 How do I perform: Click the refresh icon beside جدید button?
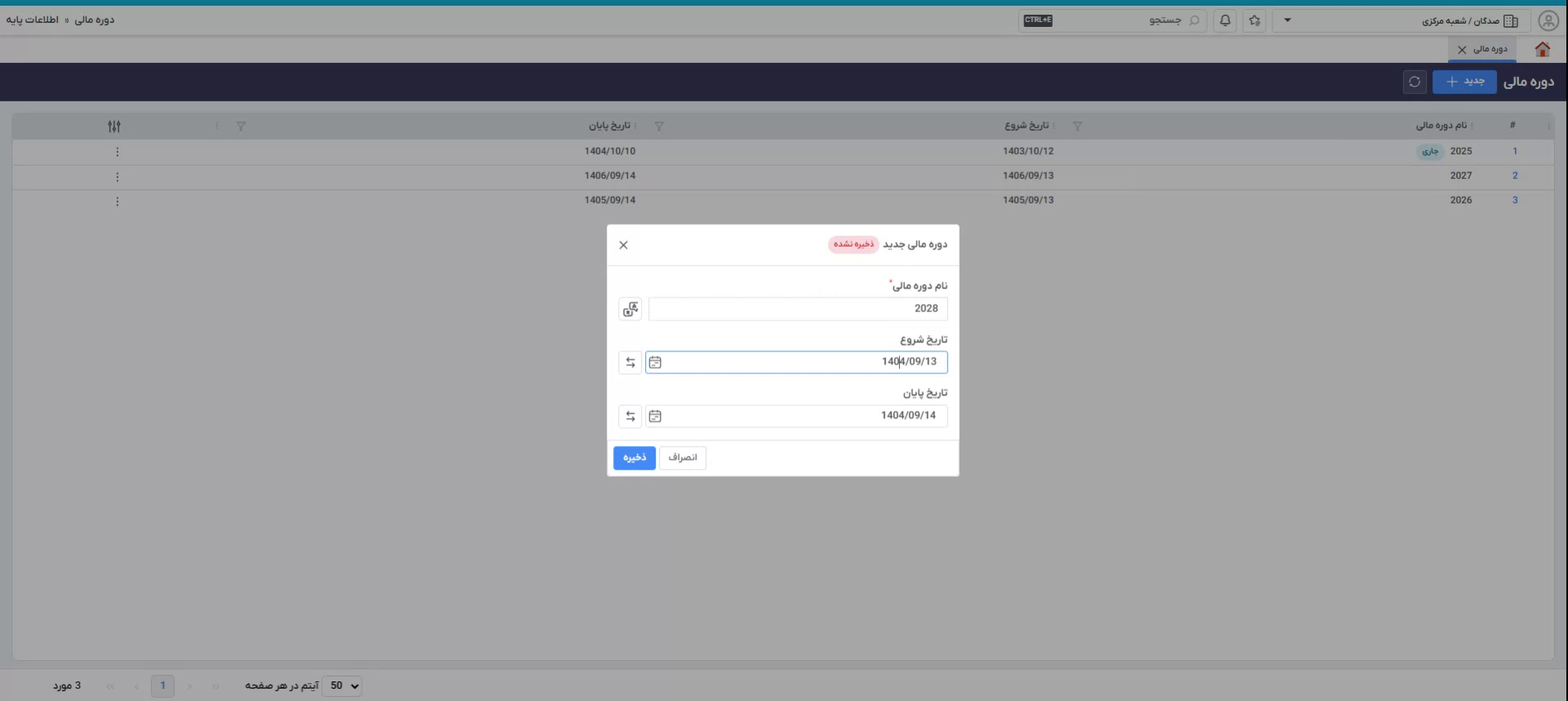(x=1414, y=82)
